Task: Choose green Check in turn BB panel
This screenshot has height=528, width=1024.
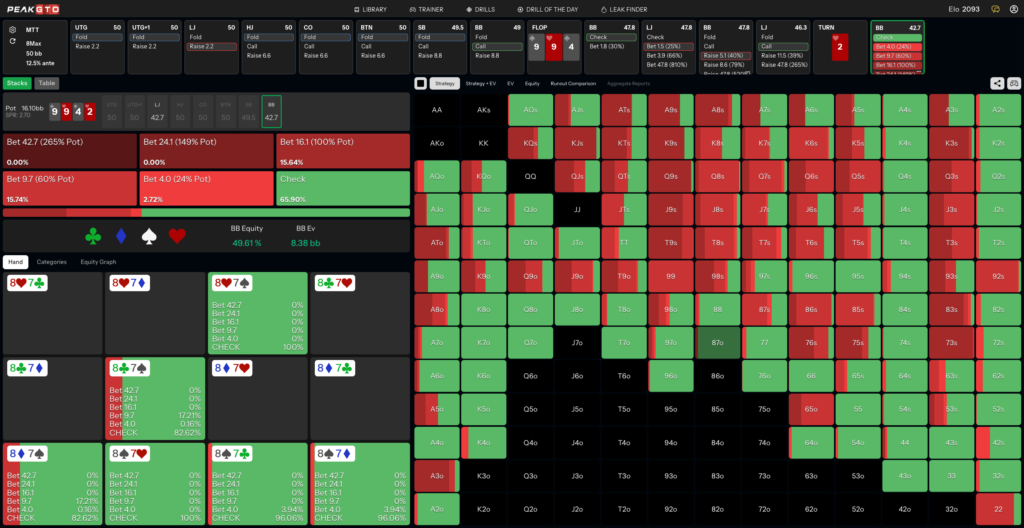Action: (896, 37)
